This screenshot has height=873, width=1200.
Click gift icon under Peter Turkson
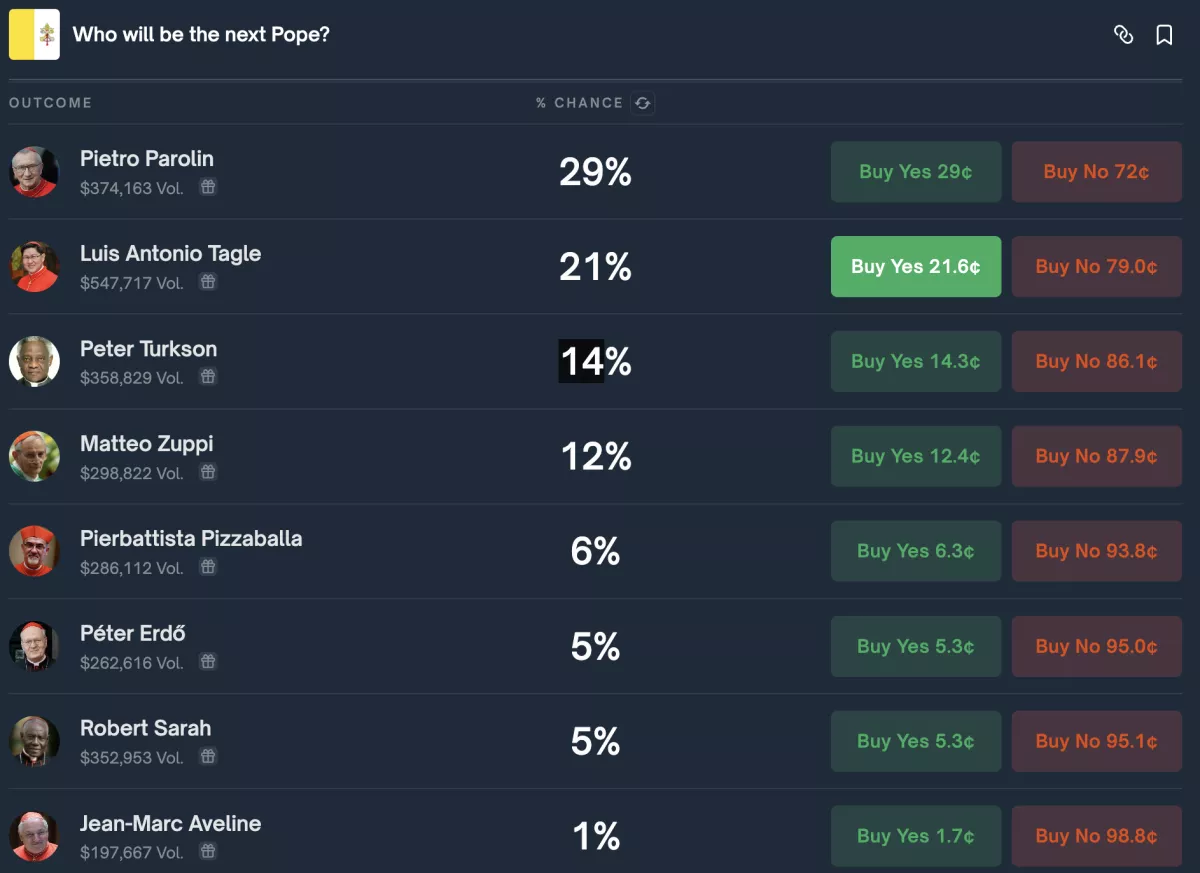208,377
